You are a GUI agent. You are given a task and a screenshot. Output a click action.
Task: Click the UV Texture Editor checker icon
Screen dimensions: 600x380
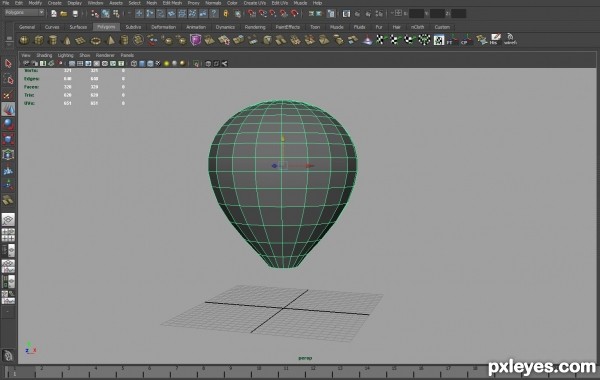click(x=439, y=40)
